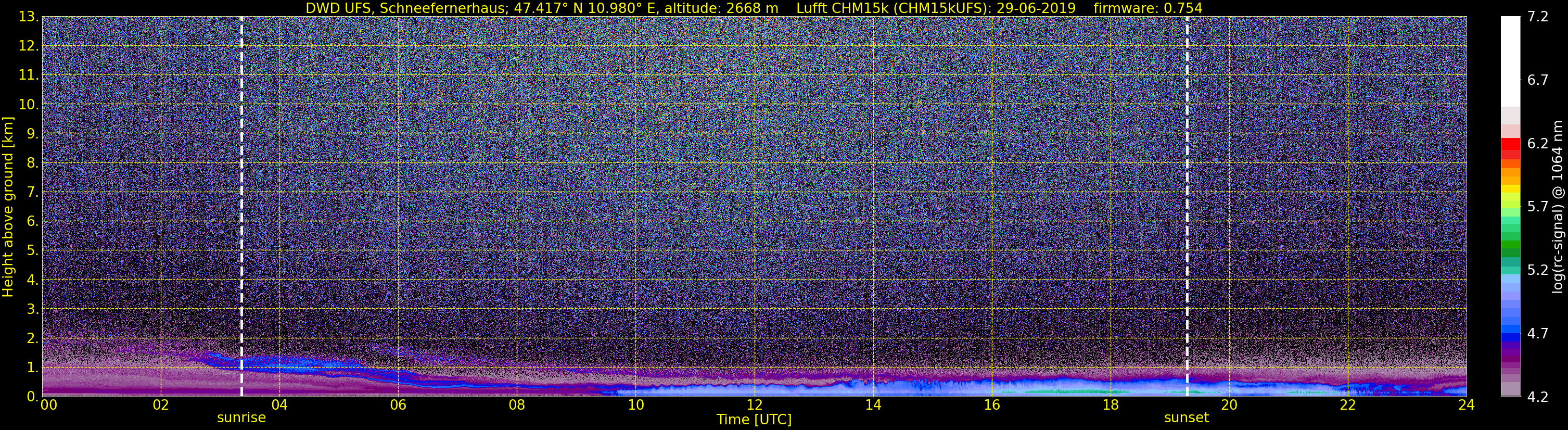
Task: Click the 'sunset' label under the time axis
Action: [x=1187, y=418]
